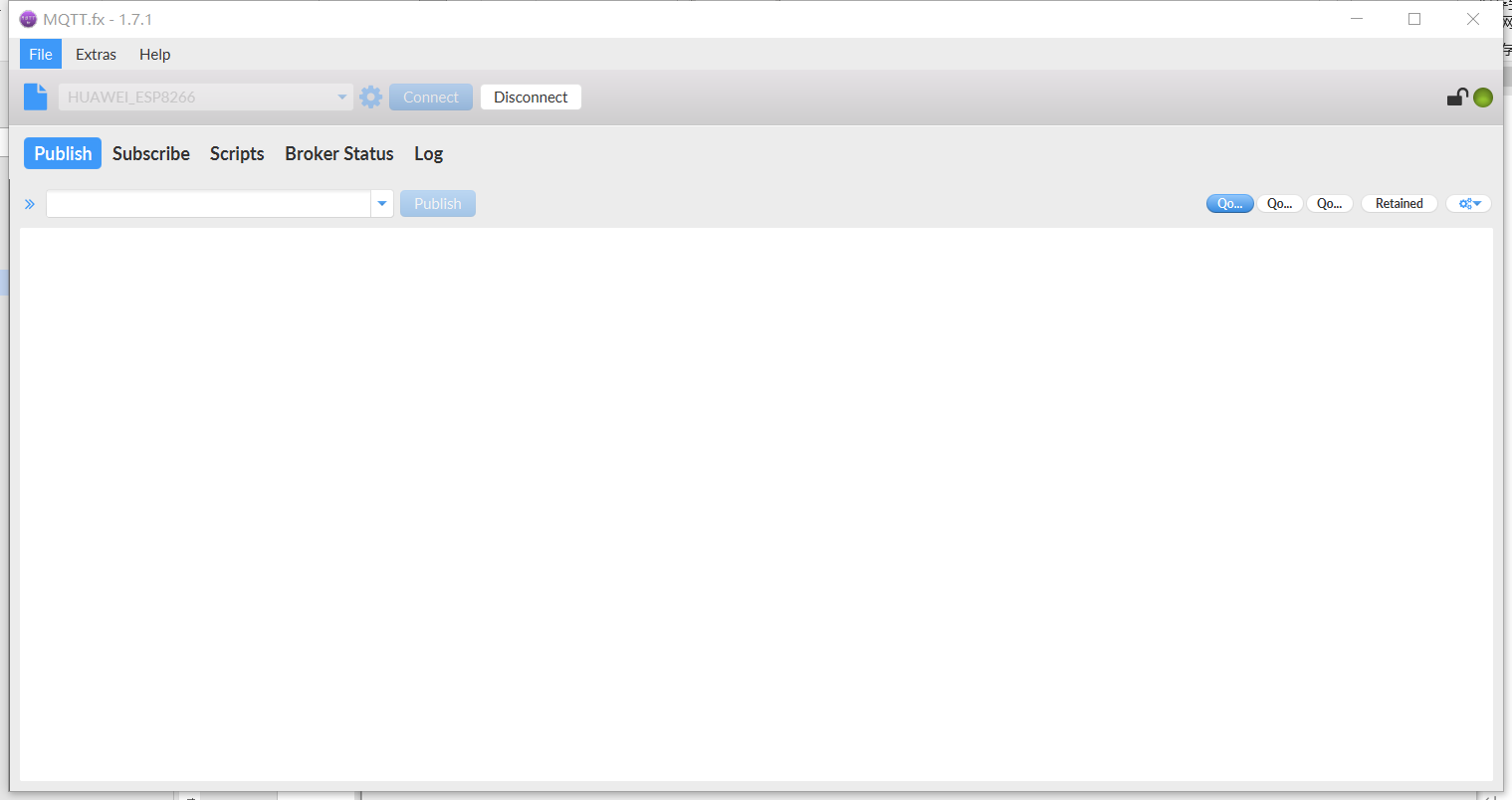The image size is (1512, 800).
Task: Open the Help menu
Action: [x=154, y=54]
